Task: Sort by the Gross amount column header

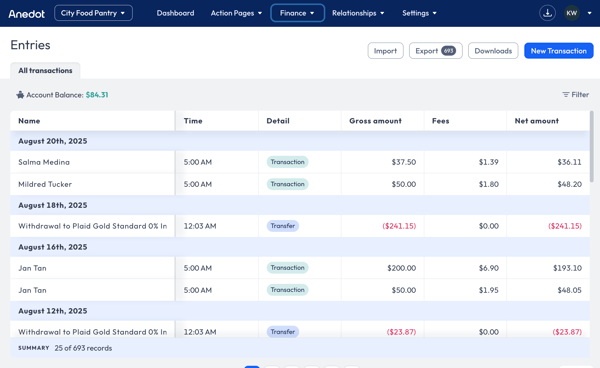Action: pyautogui.click(x=375, y=121)
